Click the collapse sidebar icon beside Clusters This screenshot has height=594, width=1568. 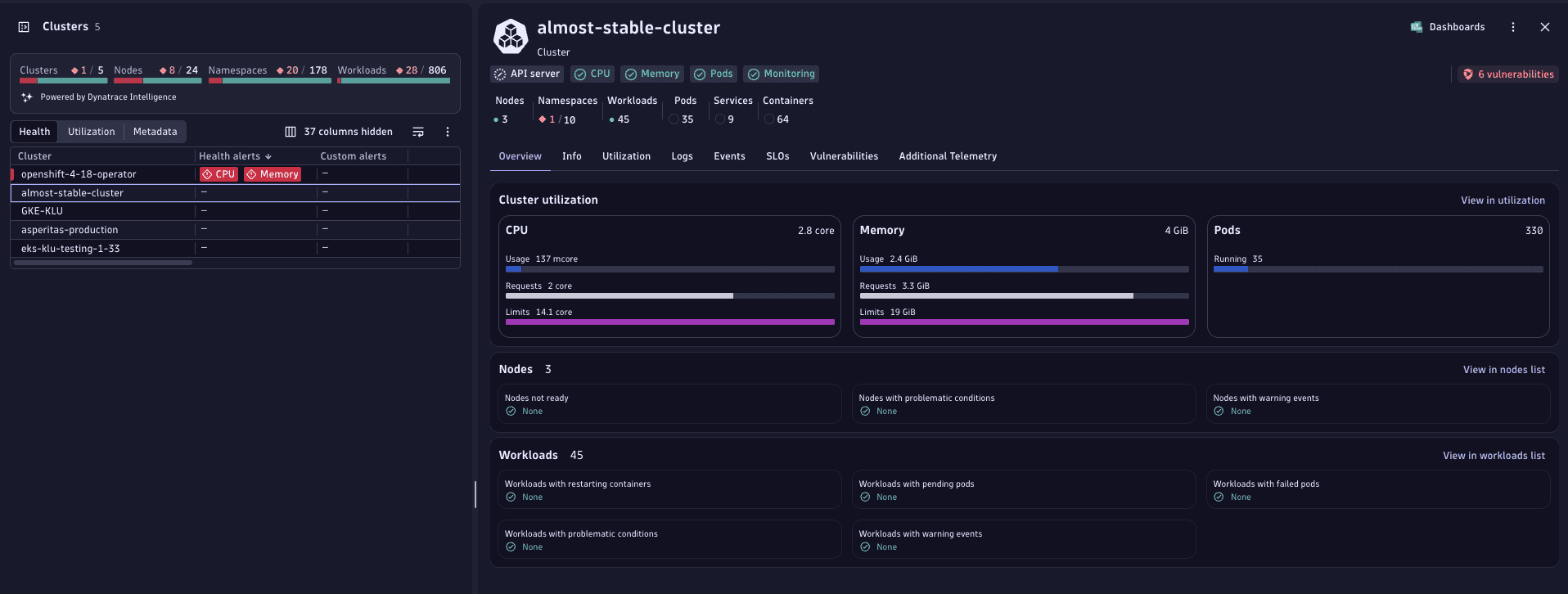pyautogui.click(x=24, y=27)
